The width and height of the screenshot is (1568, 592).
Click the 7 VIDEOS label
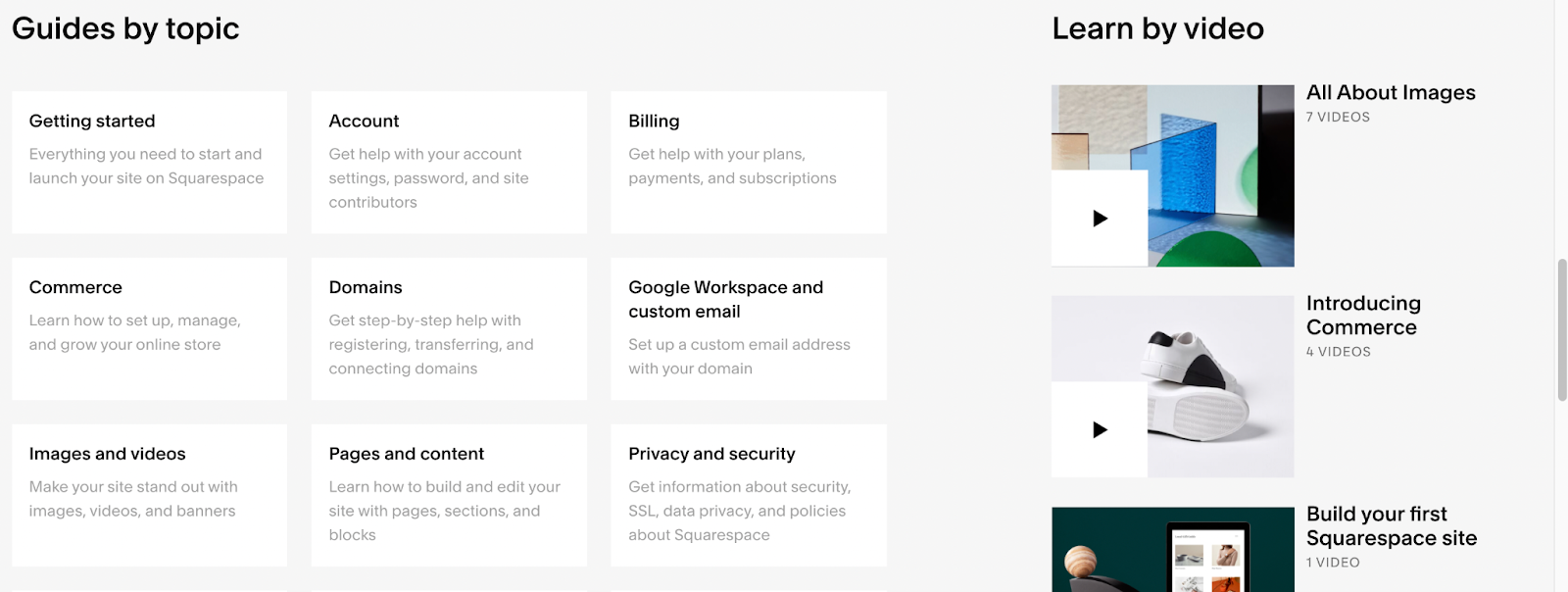tap(1338, 117)
